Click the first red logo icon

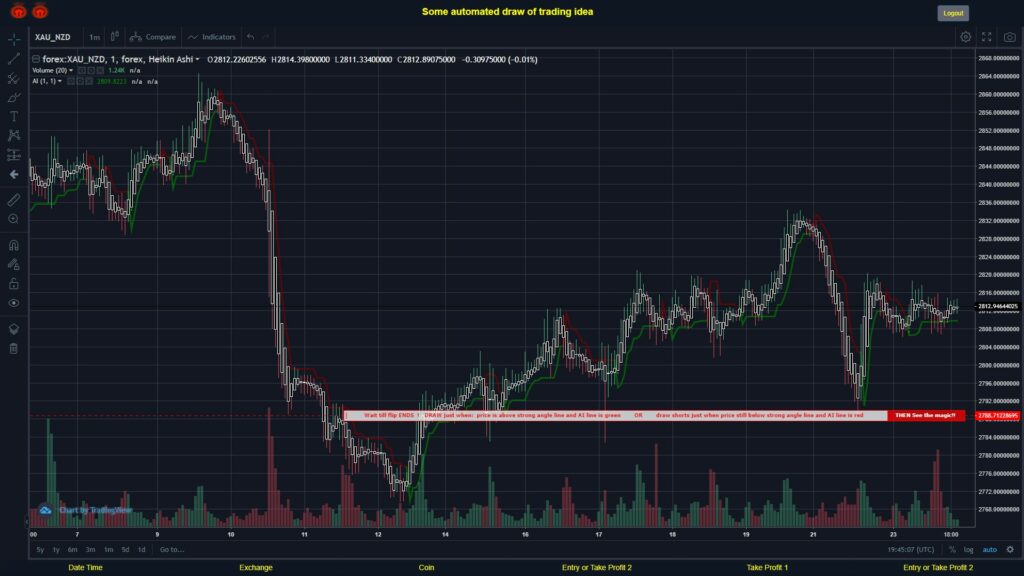pos(18,11)
